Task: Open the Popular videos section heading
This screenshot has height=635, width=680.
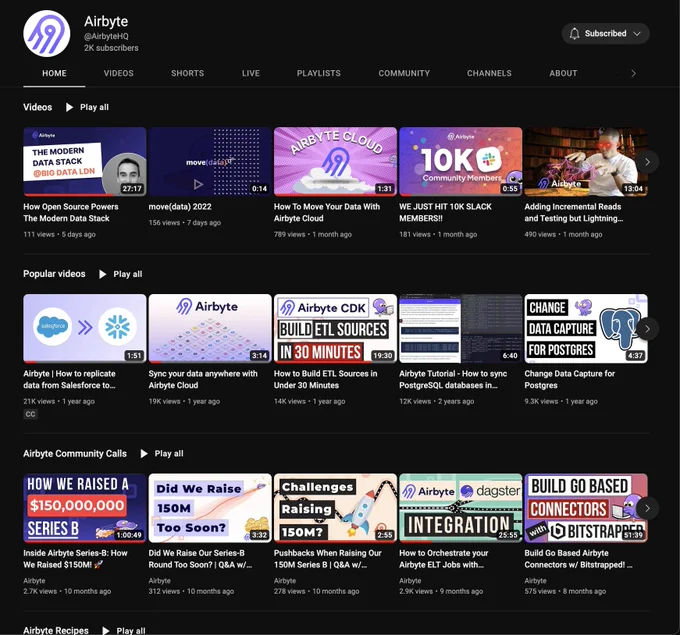Action: point(54,274)
